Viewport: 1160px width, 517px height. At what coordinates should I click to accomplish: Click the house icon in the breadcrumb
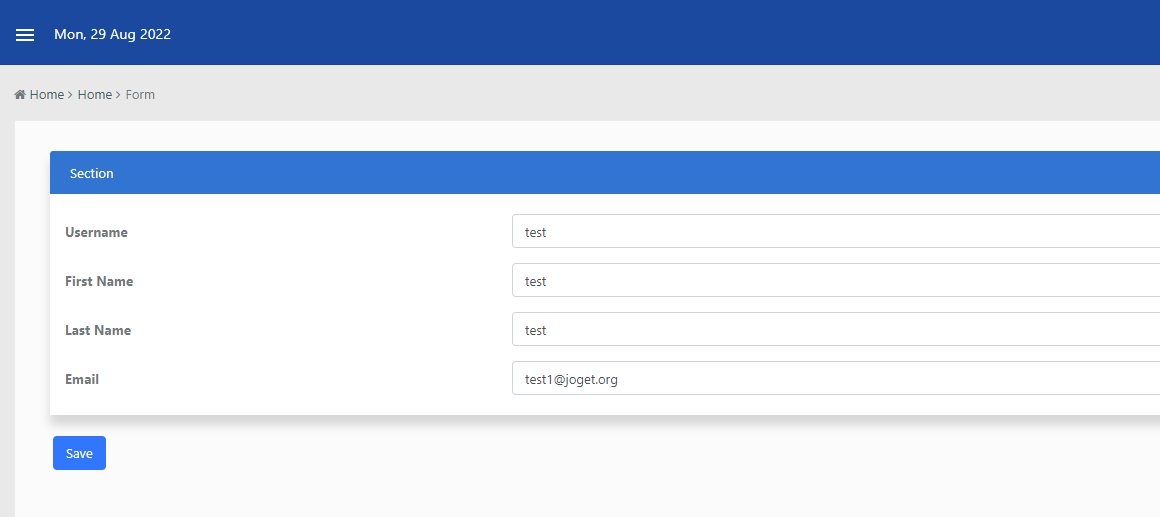[20, 95]
